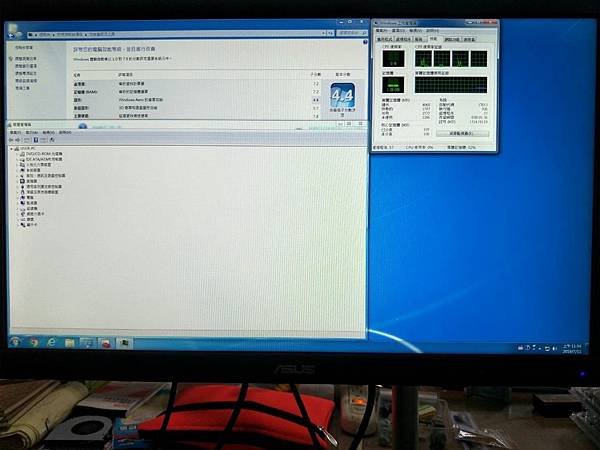
Task: Switch to 處理程序 tab in Task Manager
Action: coord(403,39)
